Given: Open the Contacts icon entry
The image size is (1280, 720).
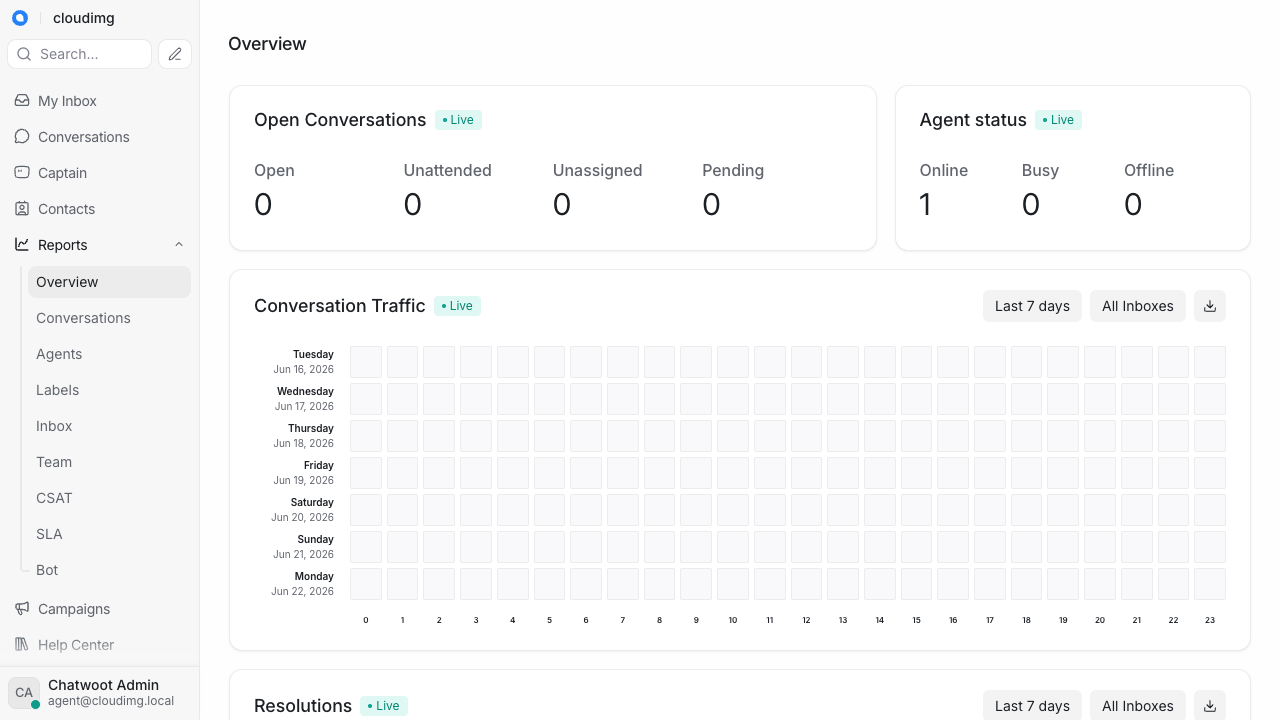Looking at the screenshot, I should click(x=22, y=209).
